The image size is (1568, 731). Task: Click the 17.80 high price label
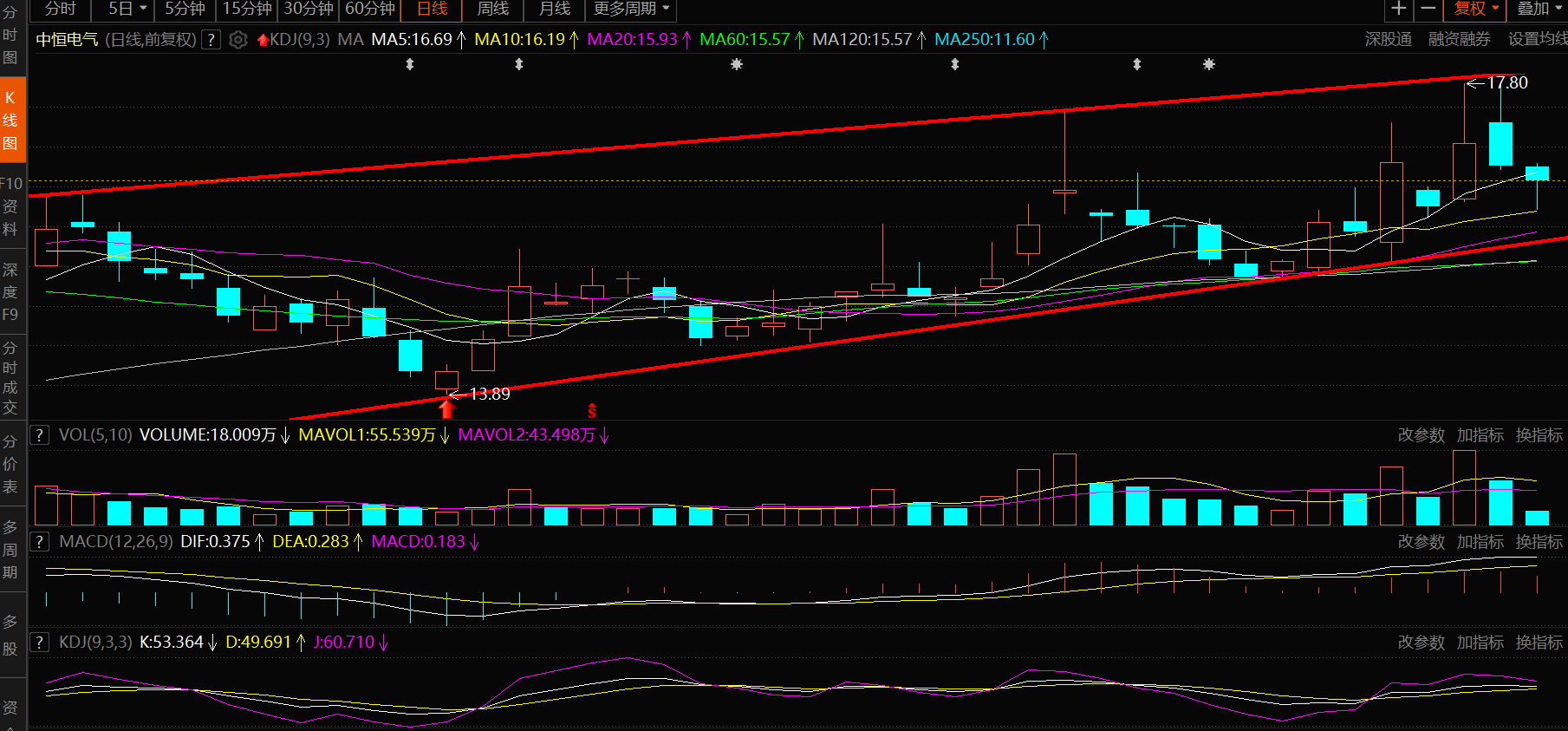[x=1507, y=83]
